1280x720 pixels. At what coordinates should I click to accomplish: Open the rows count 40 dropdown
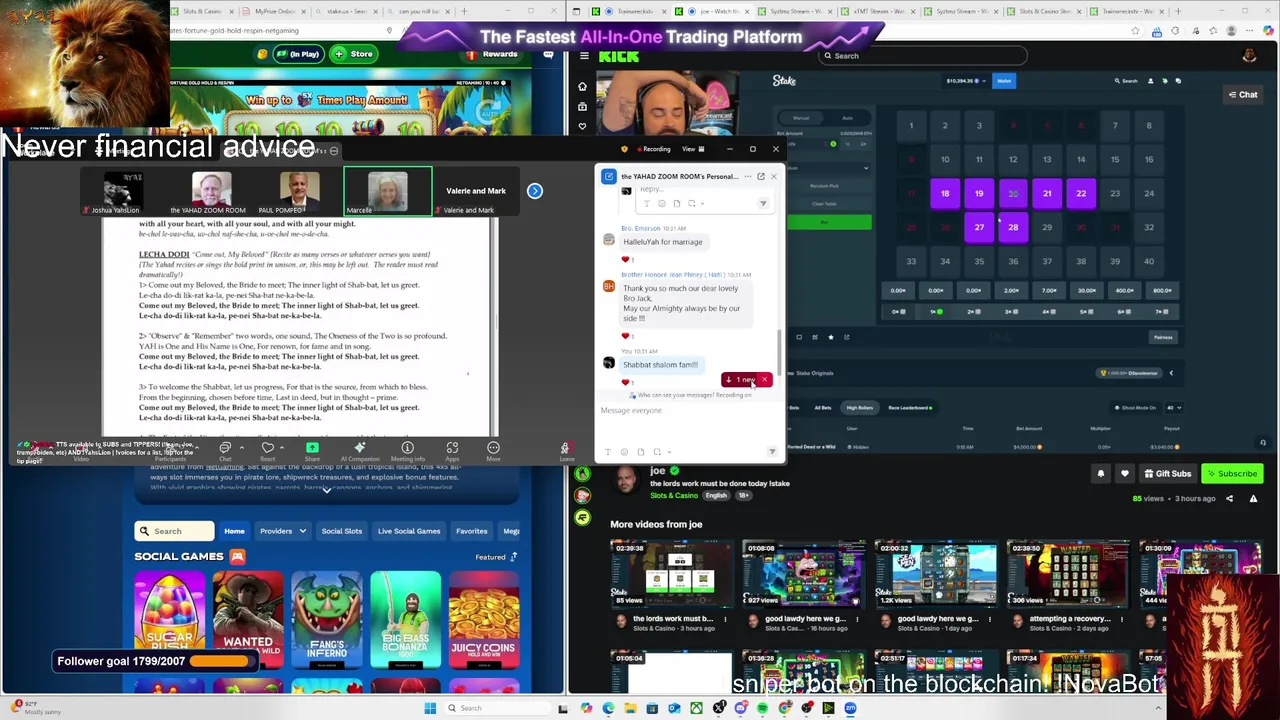1174,408
